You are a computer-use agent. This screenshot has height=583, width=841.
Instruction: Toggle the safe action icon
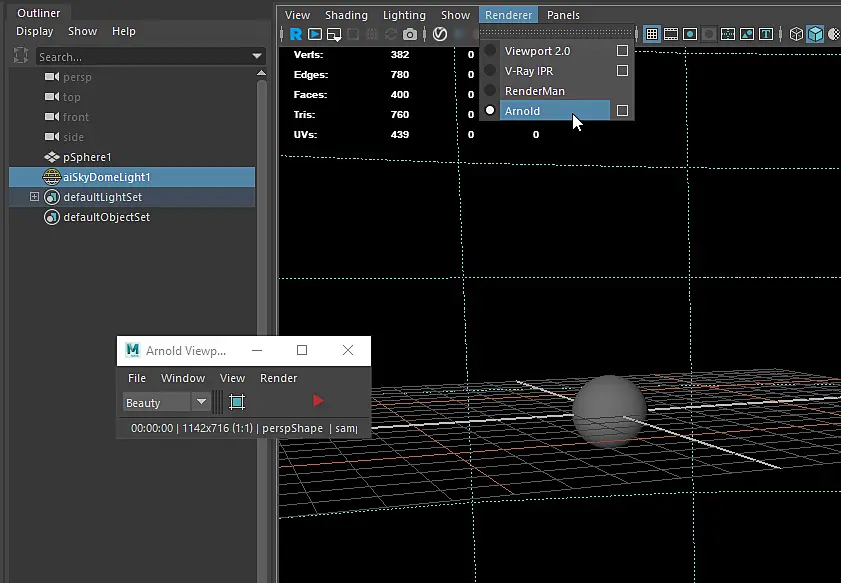point(747,34)
